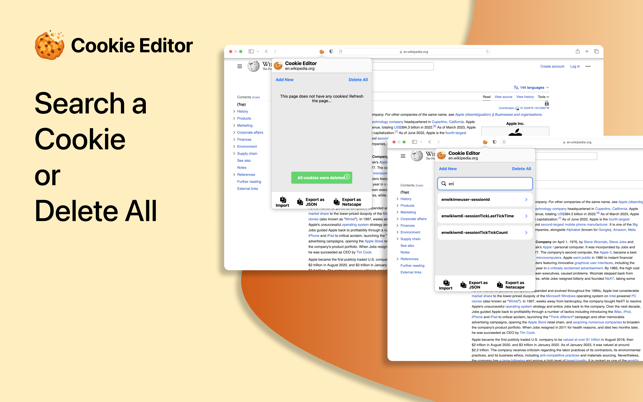This screenshot has height=402, width=643.
Task: Click Delete All in the back Cookie Editor popup
Action: point(358,80)
